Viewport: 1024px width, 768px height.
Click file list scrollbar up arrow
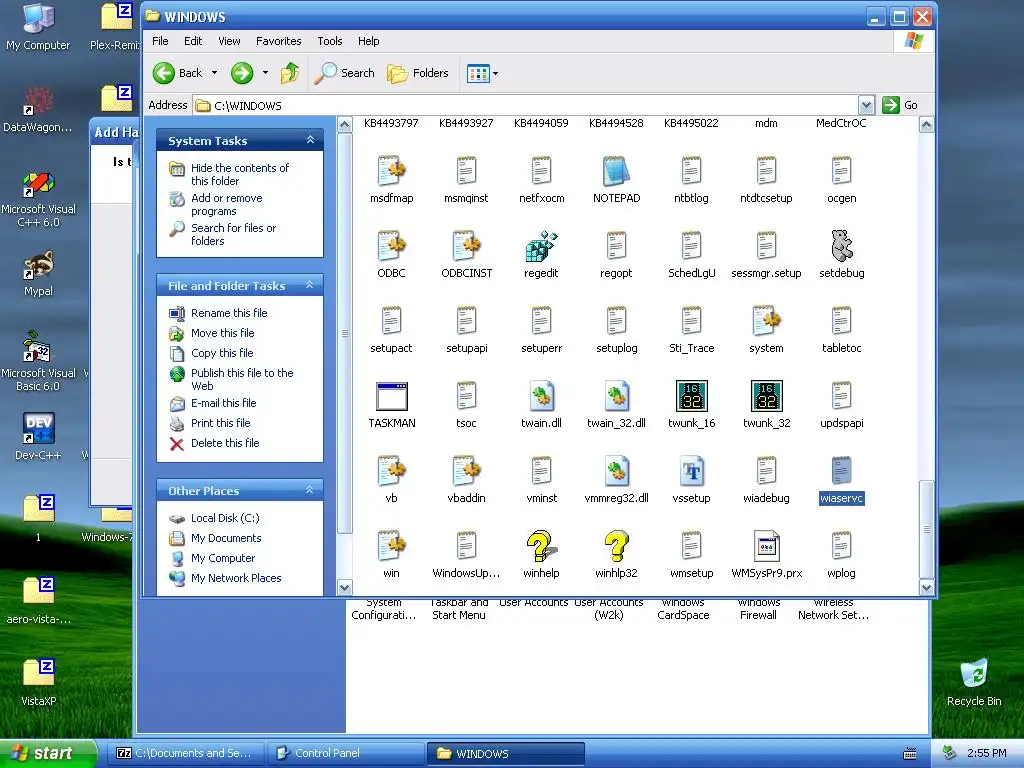[926, 124]
